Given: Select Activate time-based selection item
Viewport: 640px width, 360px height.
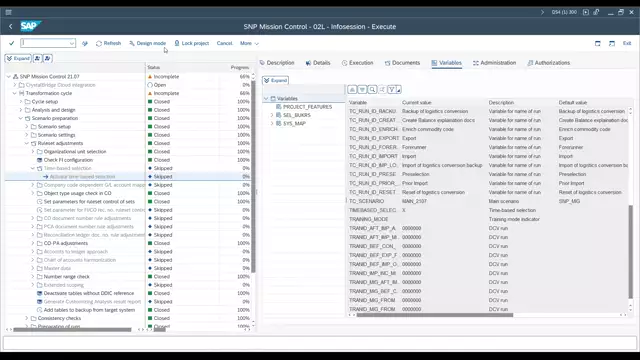Looking at the screenshot, I should click(82, 177).
